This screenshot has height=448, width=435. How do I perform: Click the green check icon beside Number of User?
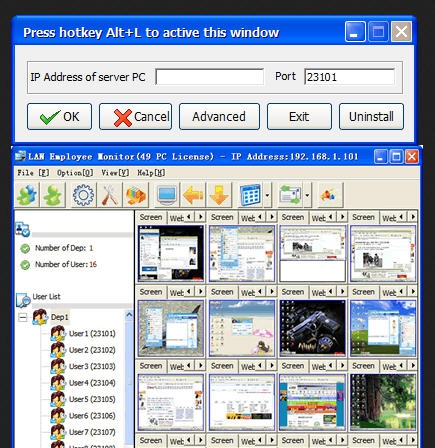[x=25, y=265]
